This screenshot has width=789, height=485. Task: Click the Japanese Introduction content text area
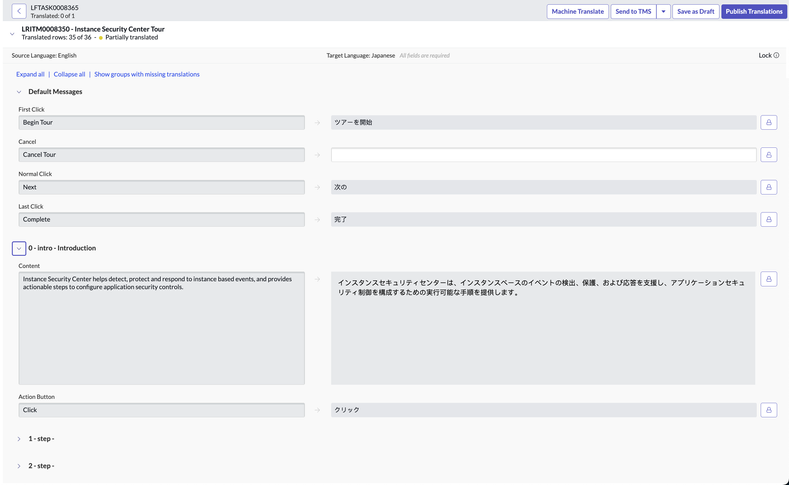pos(543,328)
